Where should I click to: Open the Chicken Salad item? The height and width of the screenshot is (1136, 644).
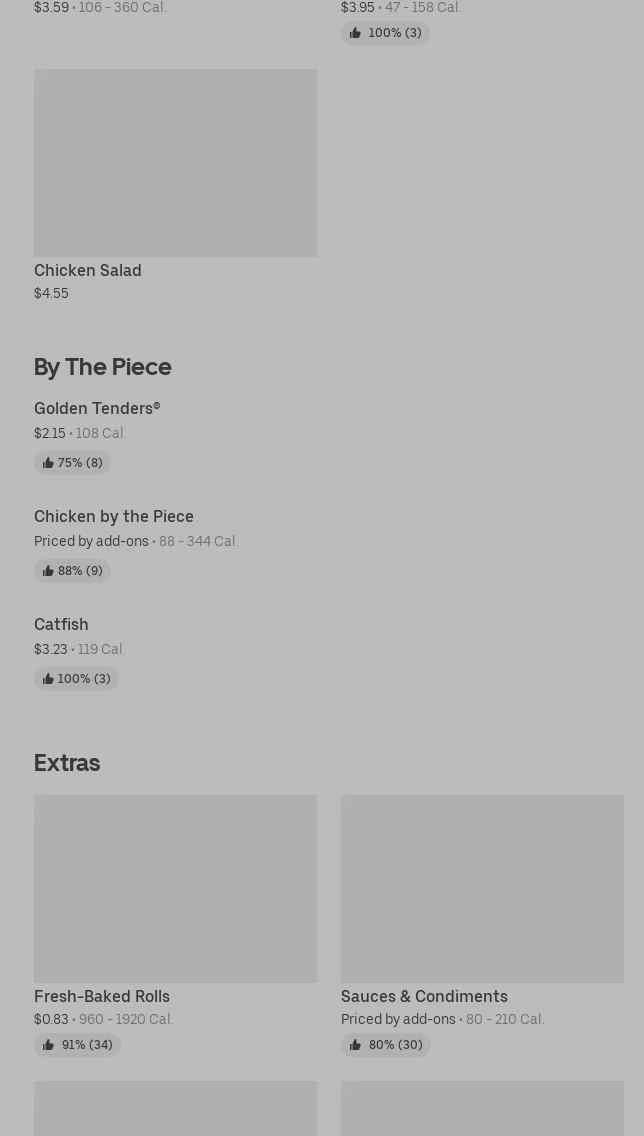click(88, 270)
